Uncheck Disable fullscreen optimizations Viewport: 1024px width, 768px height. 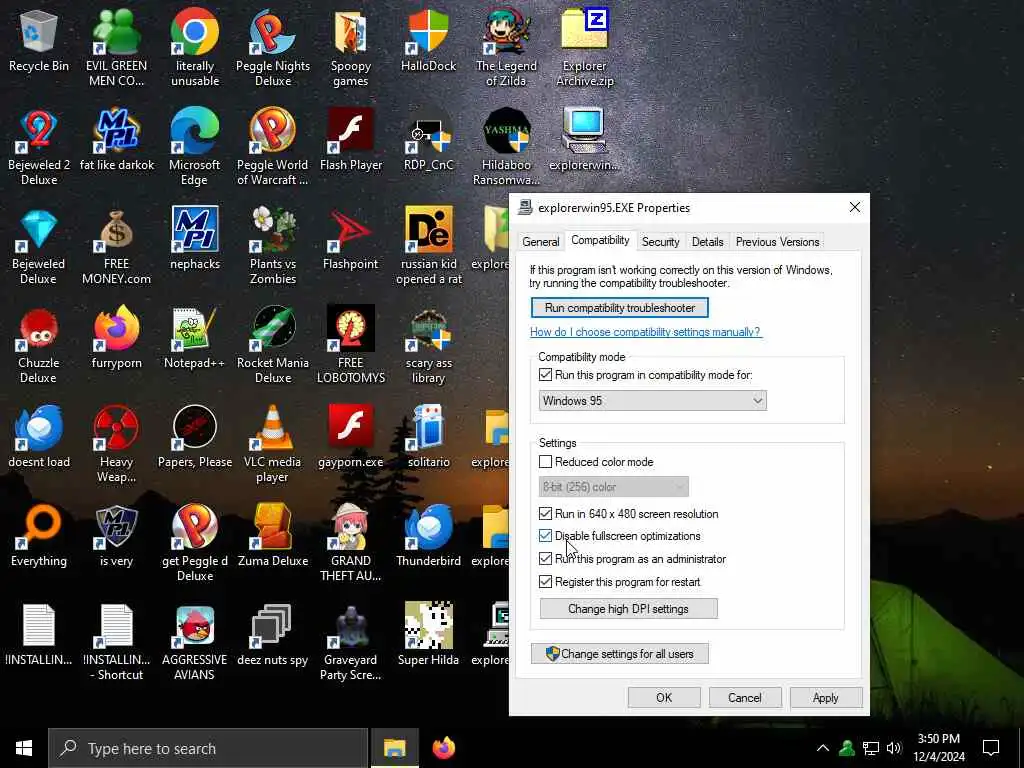(x=545, y=536)
